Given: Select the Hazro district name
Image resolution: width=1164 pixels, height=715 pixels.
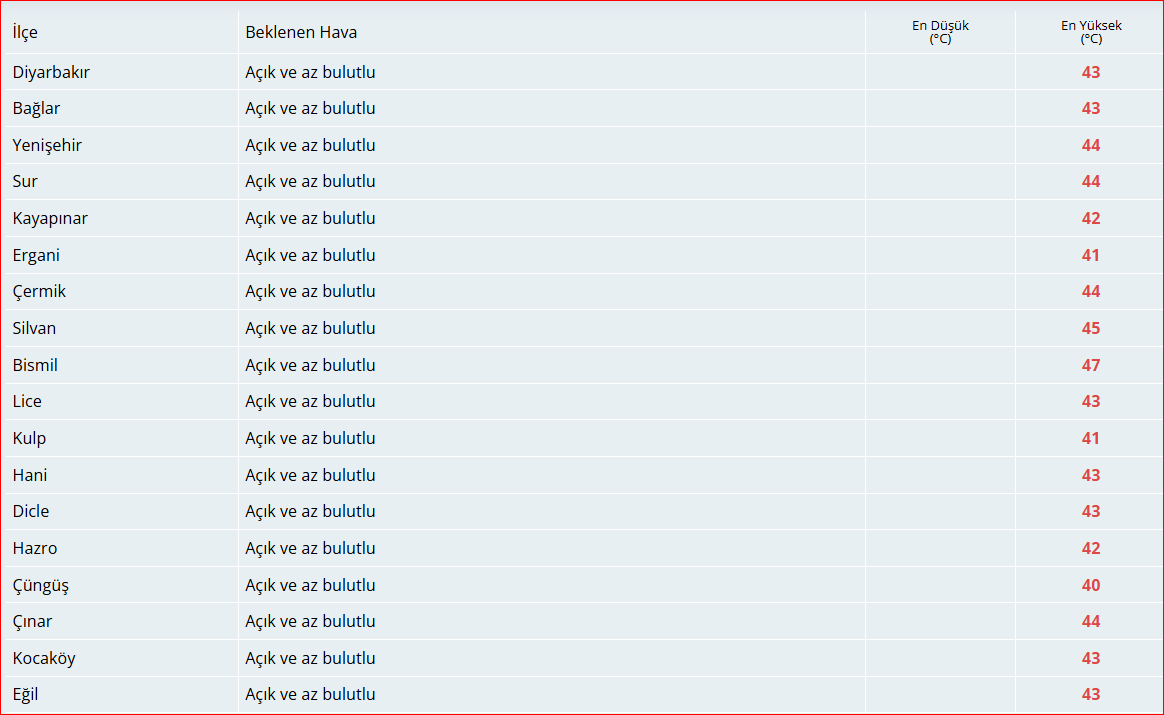Looking at the screenshot, I should coord(35,548).
